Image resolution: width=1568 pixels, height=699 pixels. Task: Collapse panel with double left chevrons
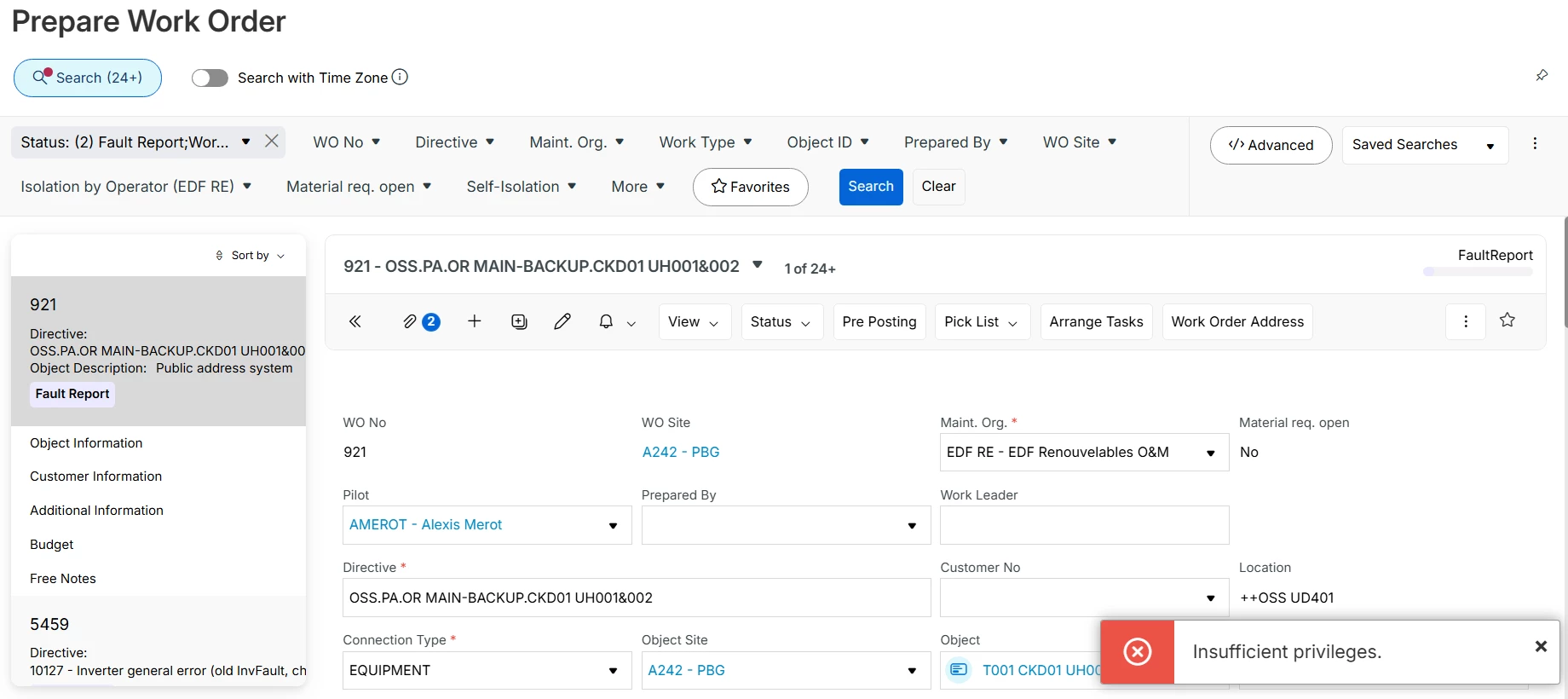pyautogui.click(x=355, y=321)
